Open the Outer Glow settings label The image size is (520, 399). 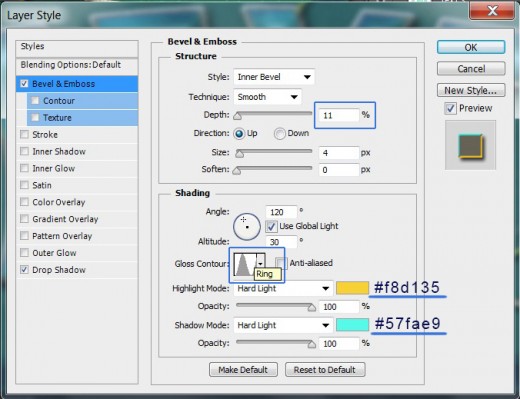(x=54, y=253)
